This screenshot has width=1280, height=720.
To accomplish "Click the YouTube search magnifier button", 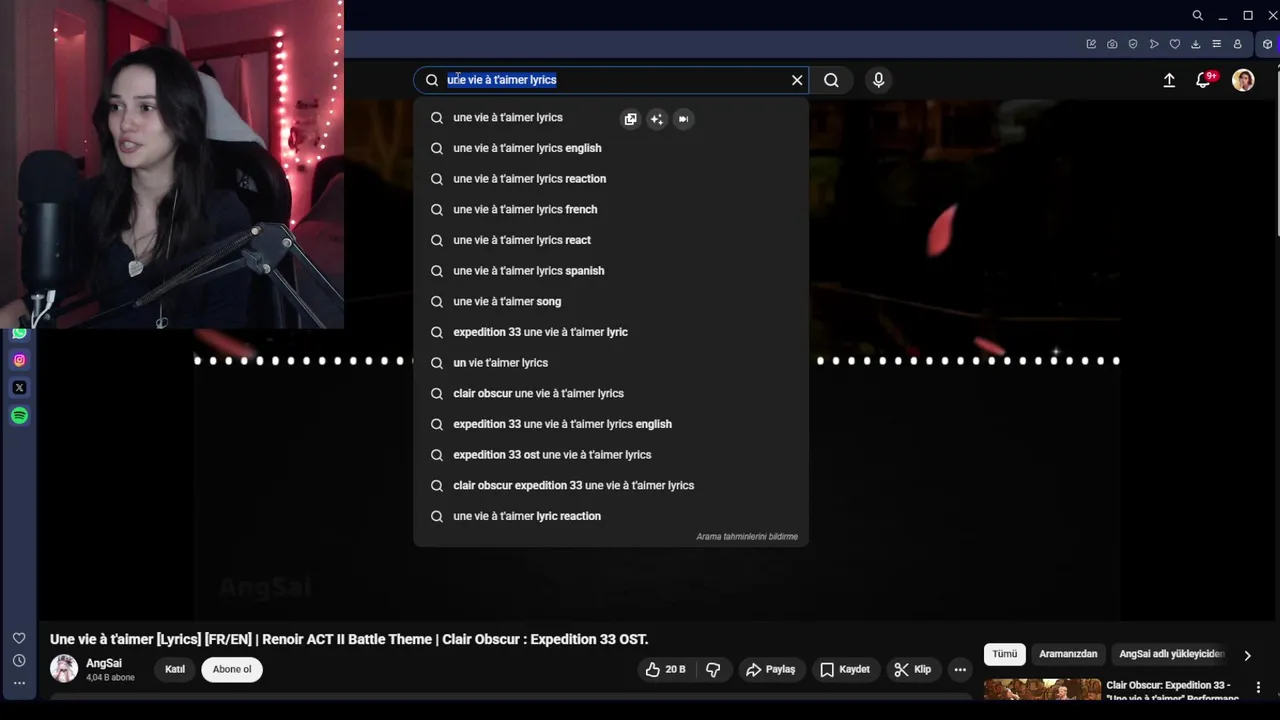I will 831,80.
